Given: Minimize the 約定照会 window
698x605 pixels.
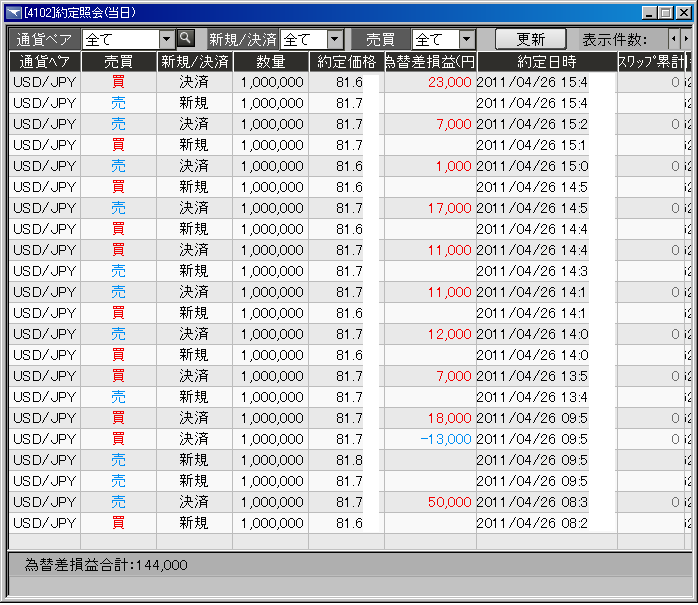Looking at the screenshot, I should (x=649, y=12).
